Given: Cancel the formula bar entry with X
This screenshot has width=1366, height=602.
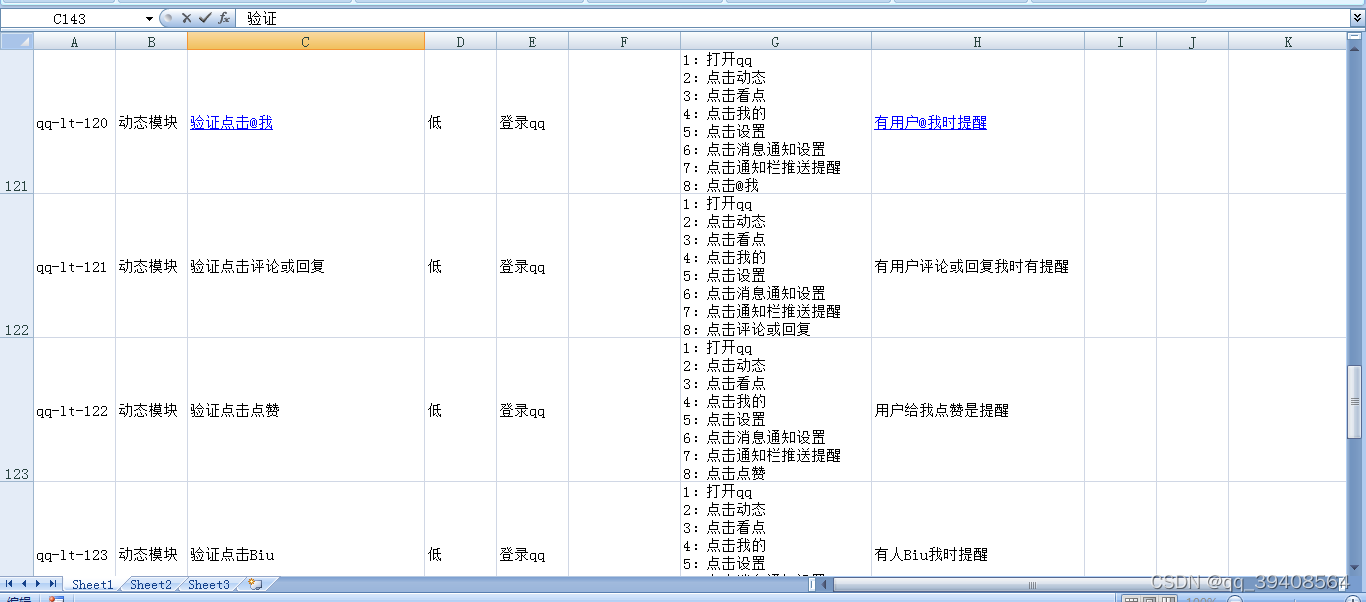Looking at the screenshot, I should [186, 18].
